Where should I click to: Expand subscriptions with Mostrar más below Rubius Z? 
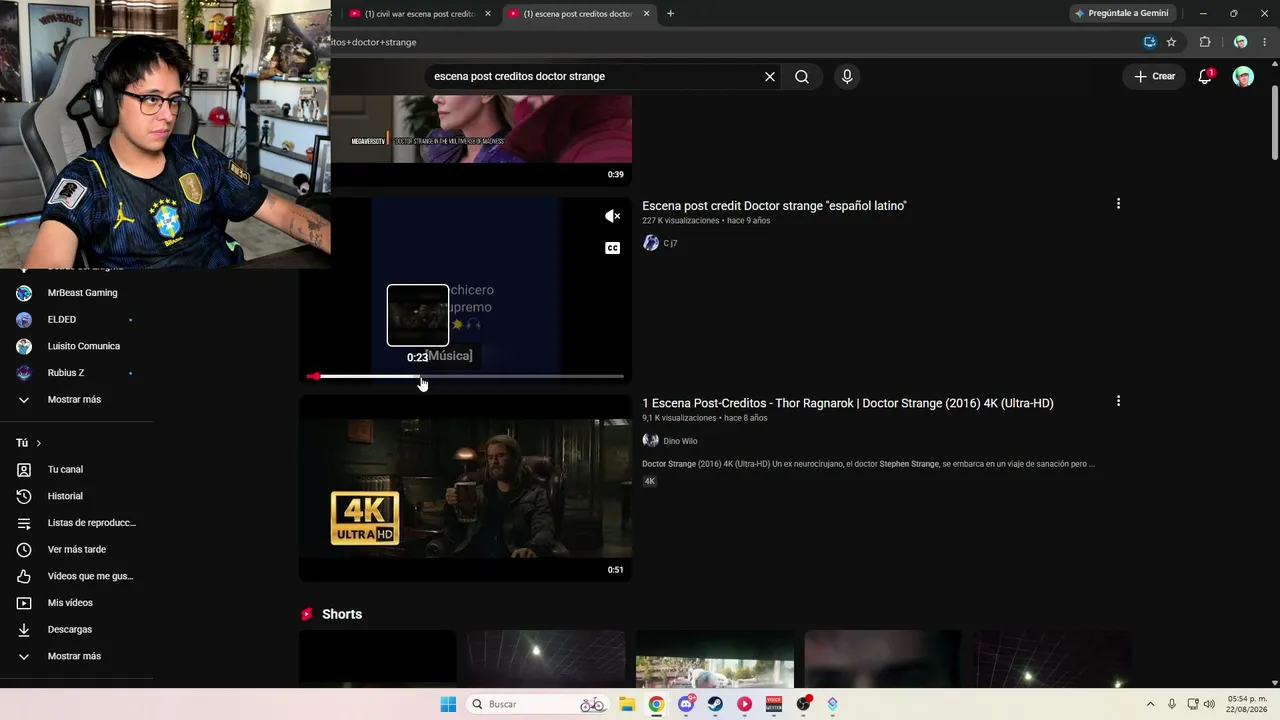click(x=74, y=400)
